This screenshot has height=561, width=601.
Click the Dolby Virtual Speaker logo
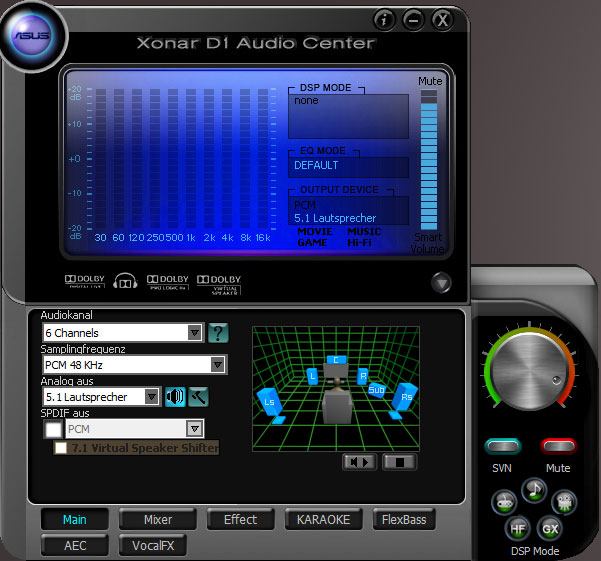tap(219, 284)
